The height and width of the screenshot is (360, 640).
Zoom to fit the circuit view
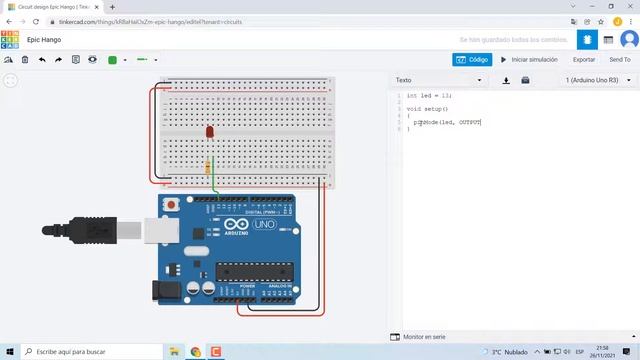pyautogui.click(x=11, y=80)
